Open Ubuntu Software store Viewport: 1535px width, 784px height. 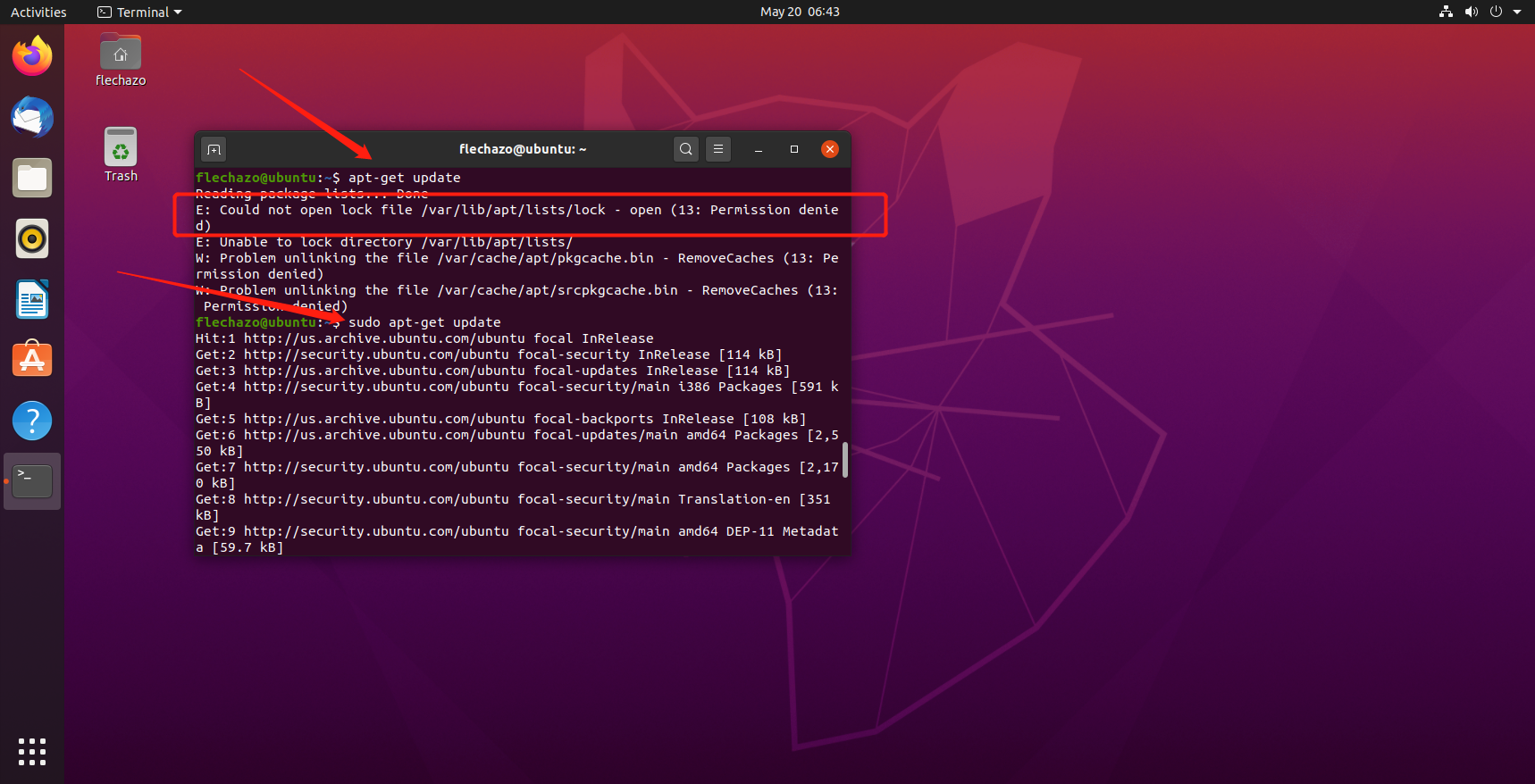(32, 360)
